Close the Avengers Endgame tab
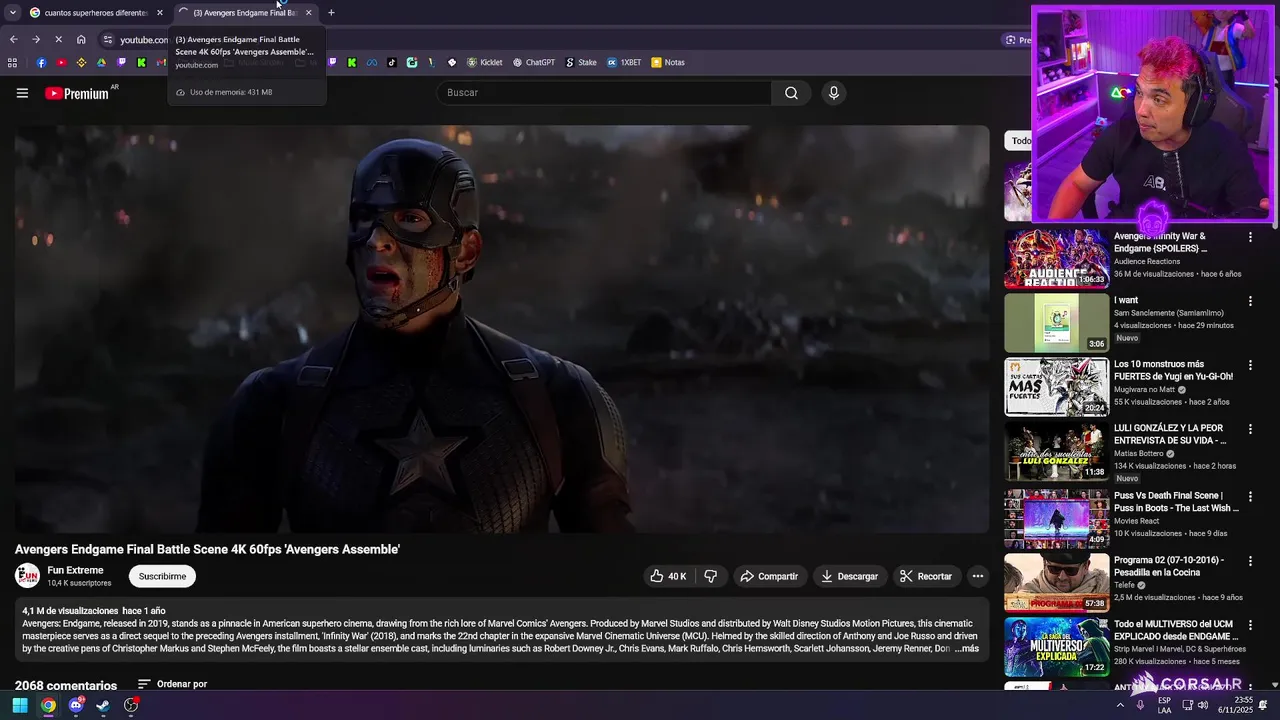Viewport: 1280px width, 720px height. click(x=308, y=13)
